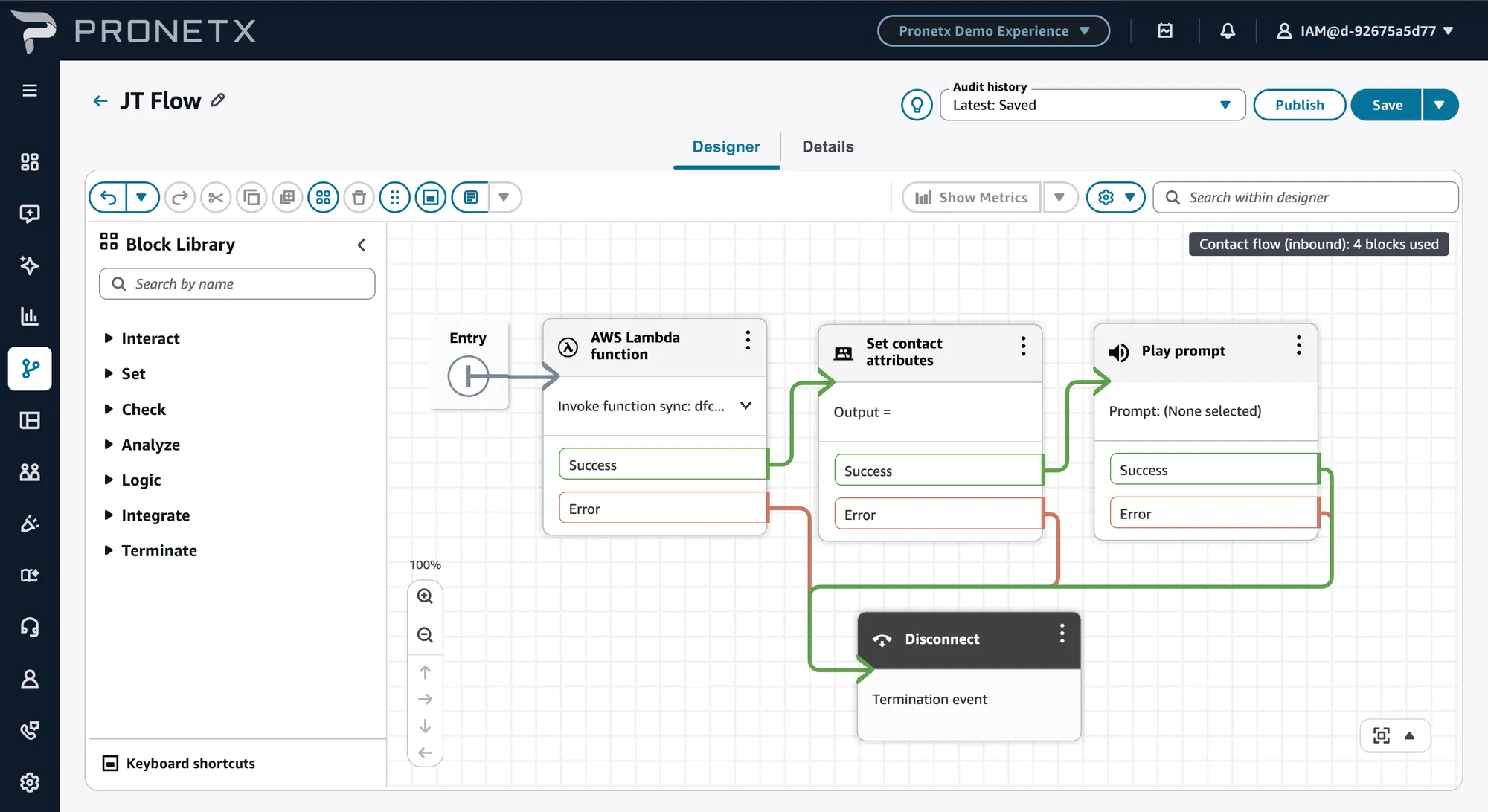
Task: Click the redo arrow in designer toolbar
Action: coord(180,198)
